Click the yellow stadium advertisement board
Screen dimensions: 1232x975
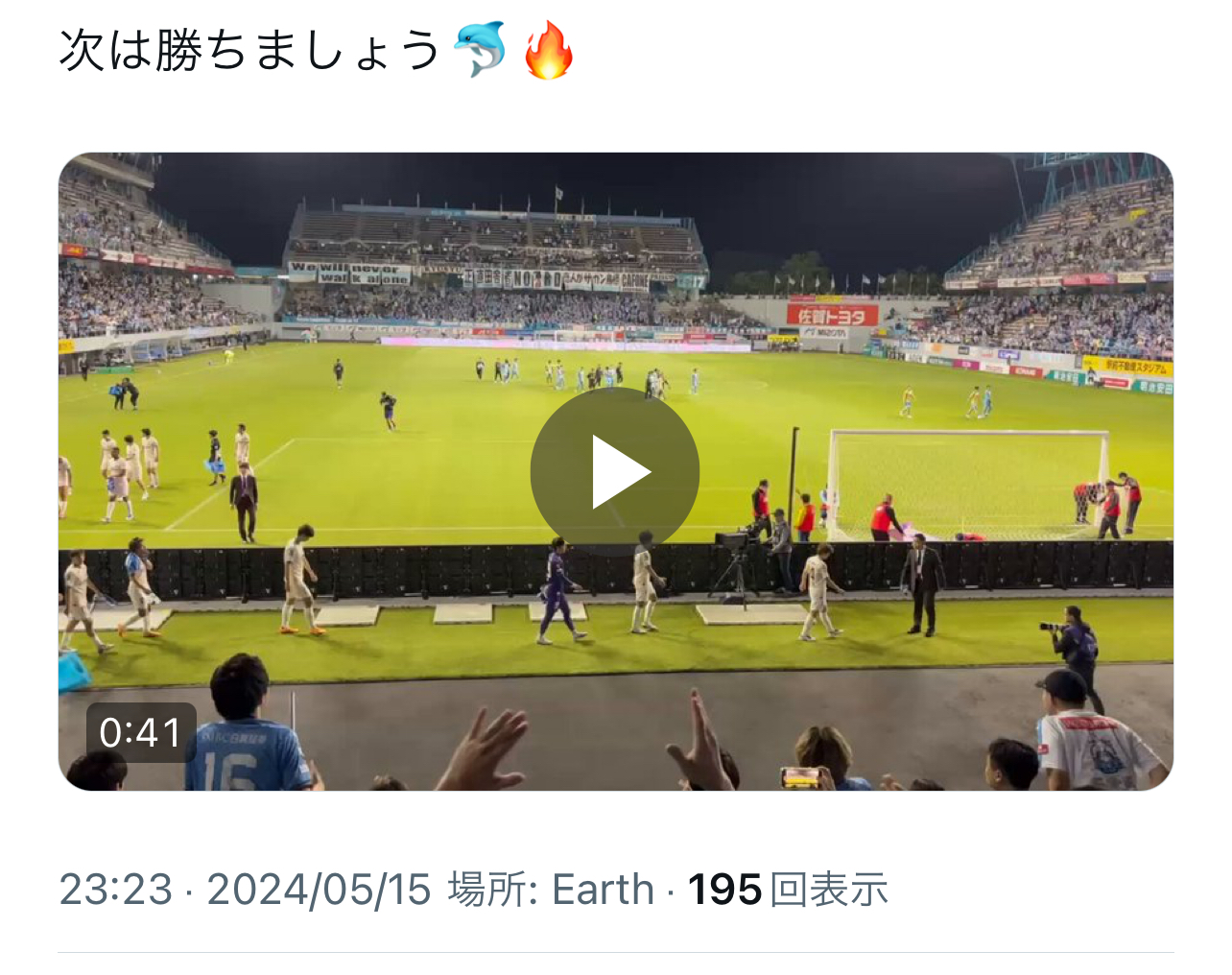pos(1126,366)
